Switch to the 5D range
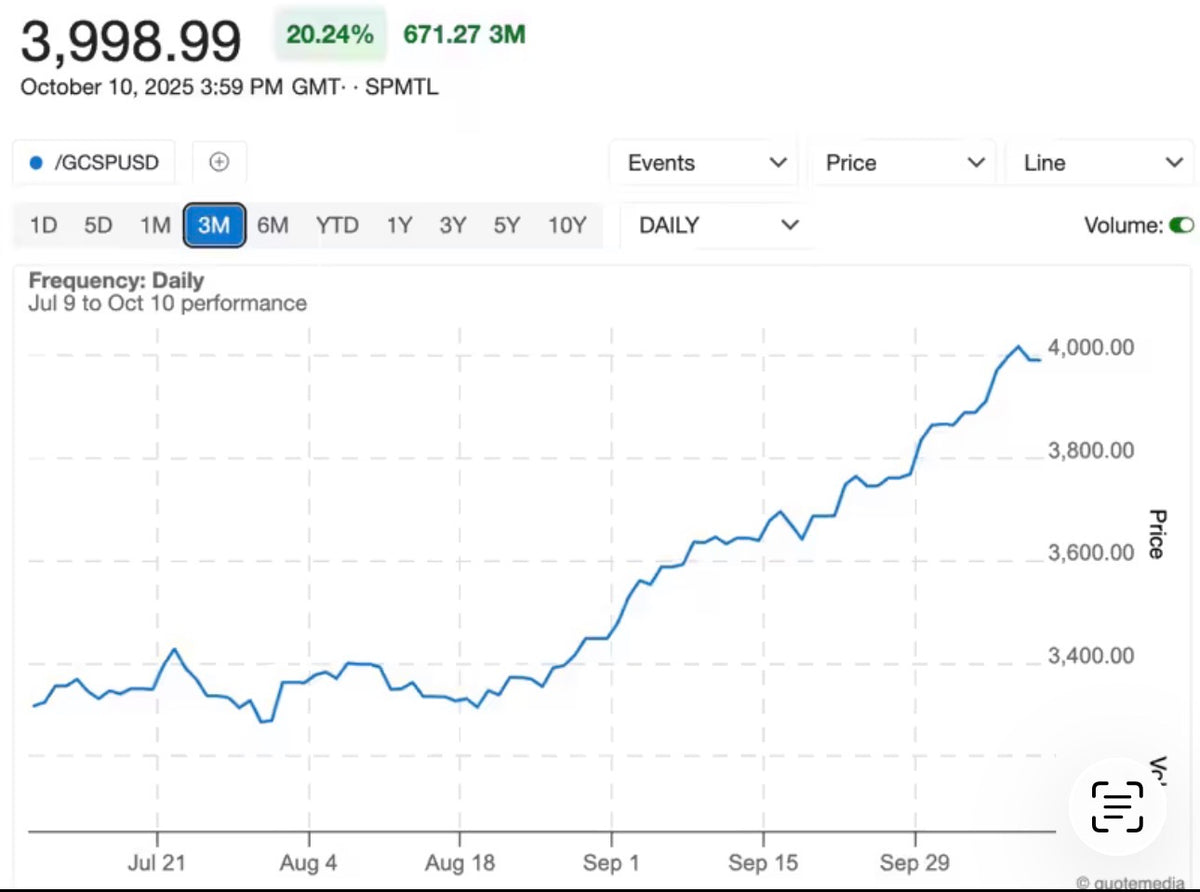 pyautogui.click(x=98, y=225)
